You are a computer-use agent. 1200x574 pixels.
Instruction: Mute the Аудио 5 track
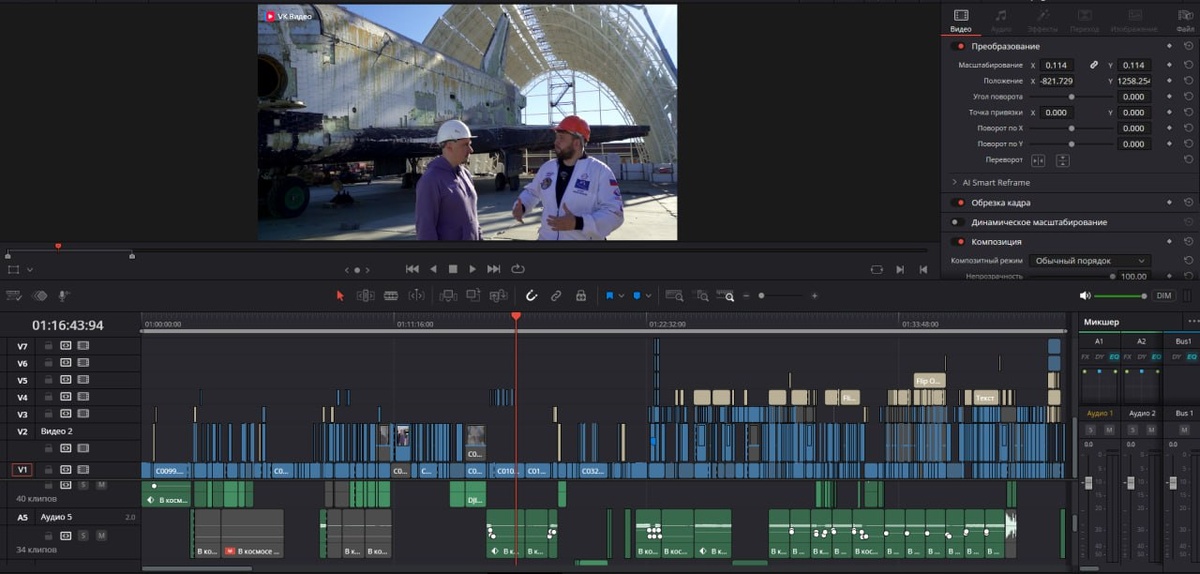point(101,535)
